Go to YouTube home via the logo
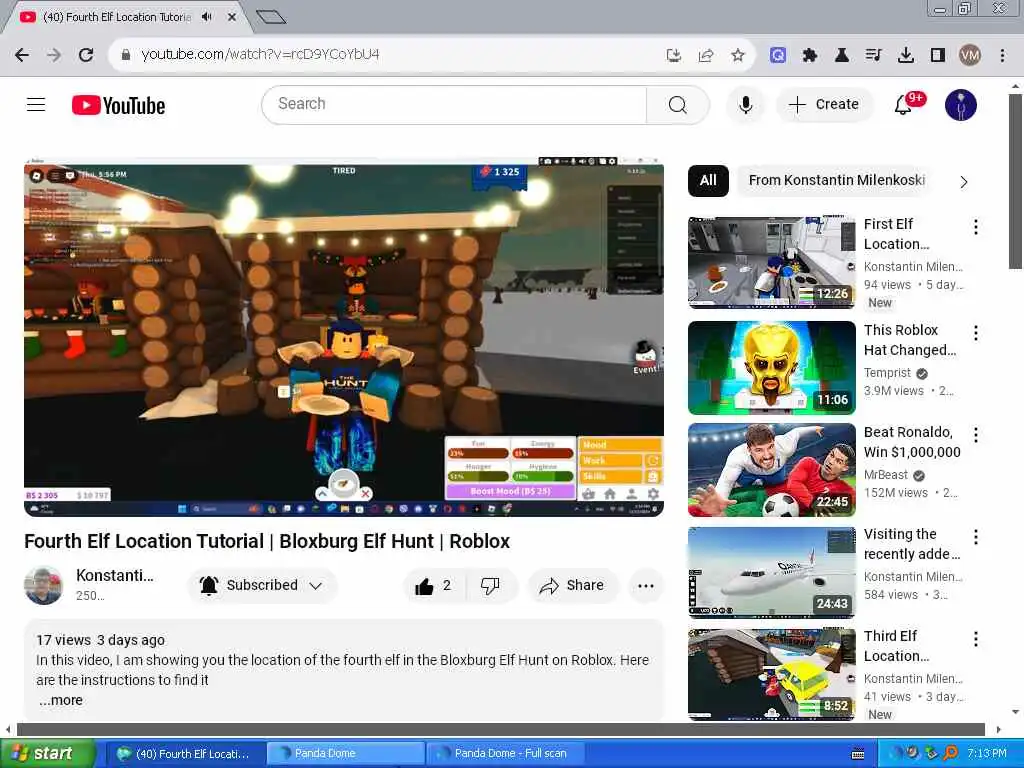The height and width of the screenshot is (768, 1024). pos(118,105)
